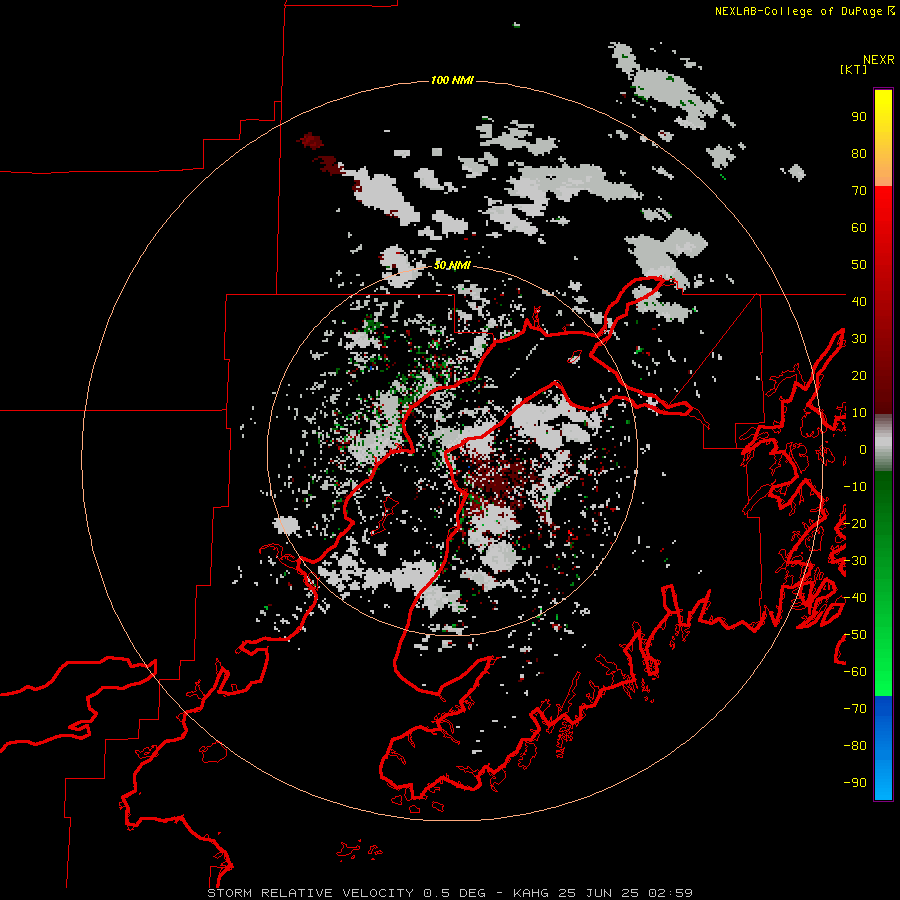Click the 0 value on the velocity scale
The height and width of the screenshot is (900, 900).
tap(863, 450)
